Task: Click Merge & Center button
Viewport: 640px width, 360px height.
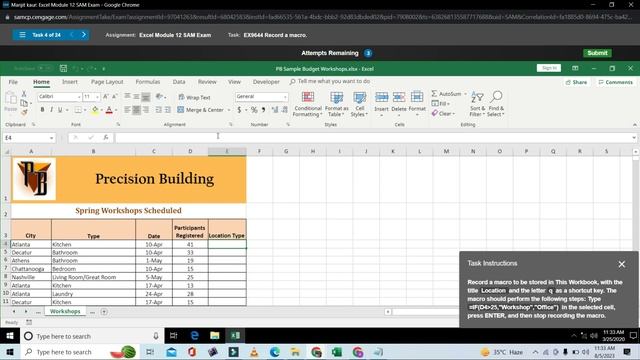Action: tap(200, 110)
